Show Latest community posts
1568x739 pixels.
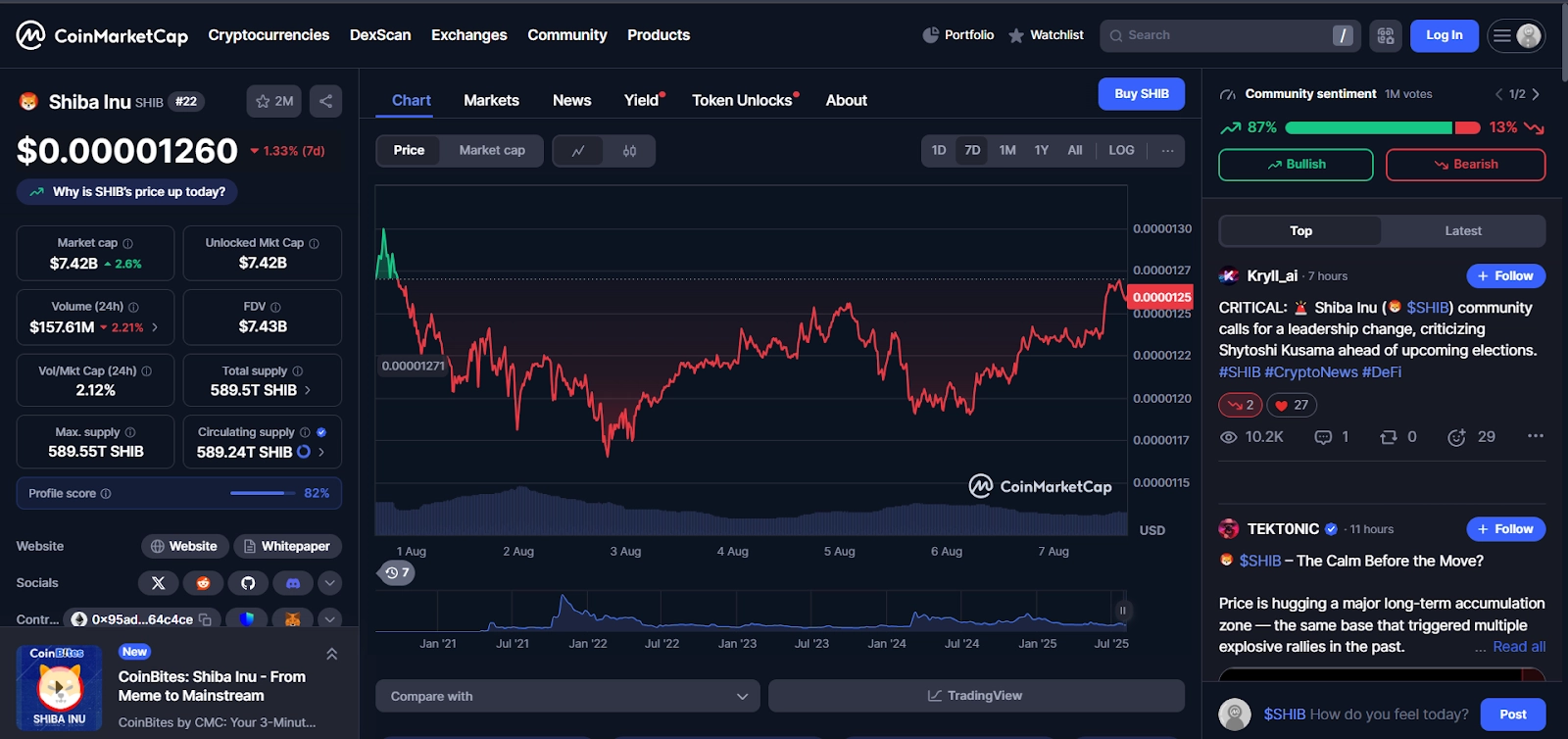[1463, 231]
